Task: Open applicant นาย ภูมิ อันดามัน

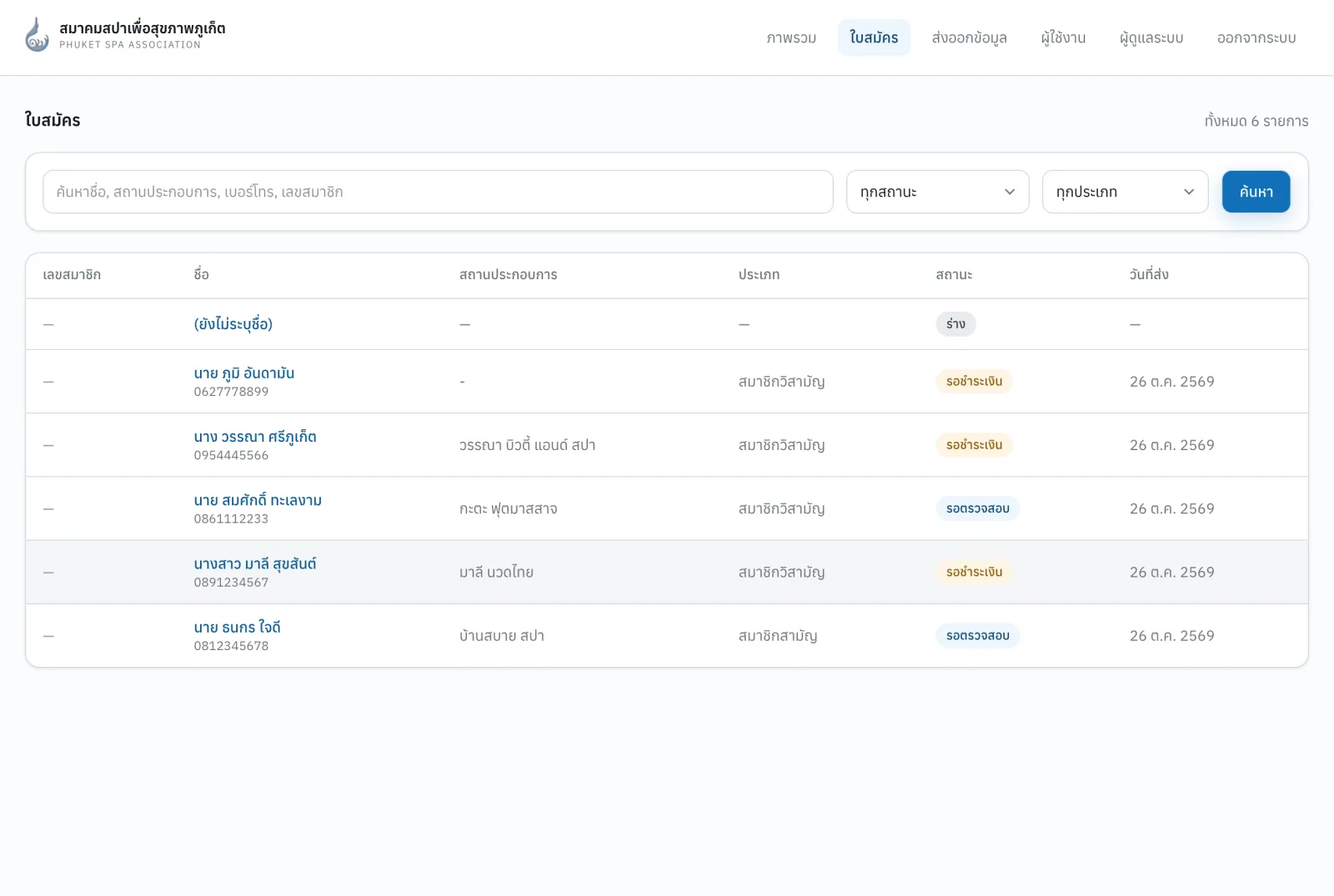Action: (244, 373)
